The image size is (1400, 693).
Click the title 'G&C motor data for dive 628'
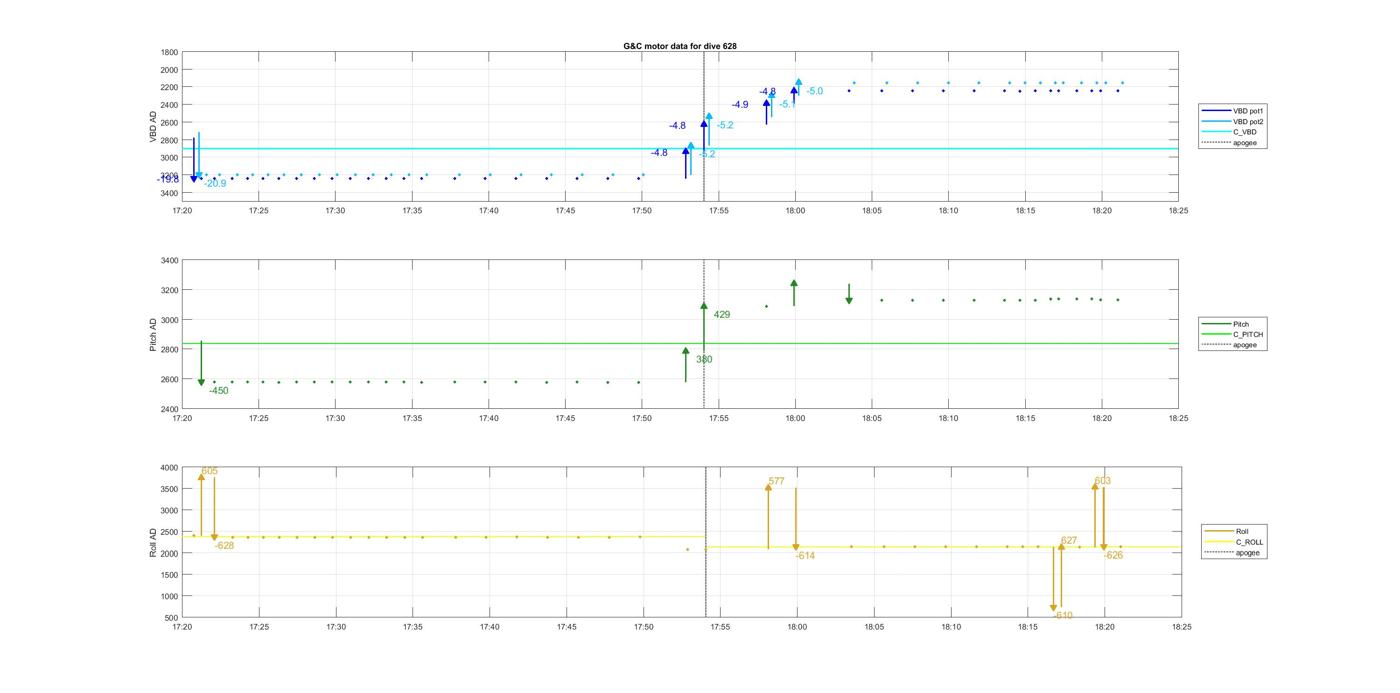click(680, 46)
